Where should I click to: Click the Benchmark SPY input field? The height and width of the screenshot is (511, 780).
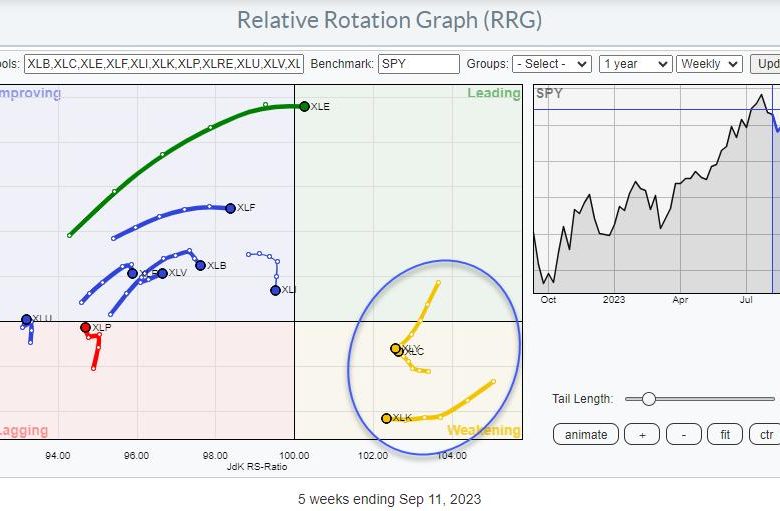(x=418, y=64)
